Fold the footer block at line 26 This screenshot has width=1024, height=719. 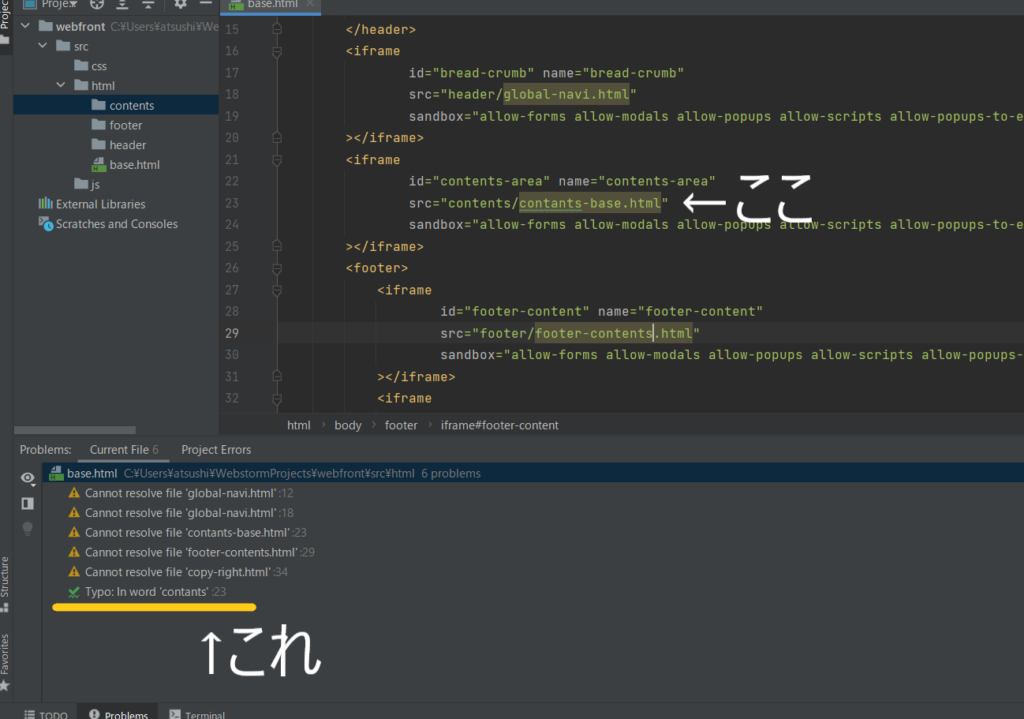tap(277, 268)
